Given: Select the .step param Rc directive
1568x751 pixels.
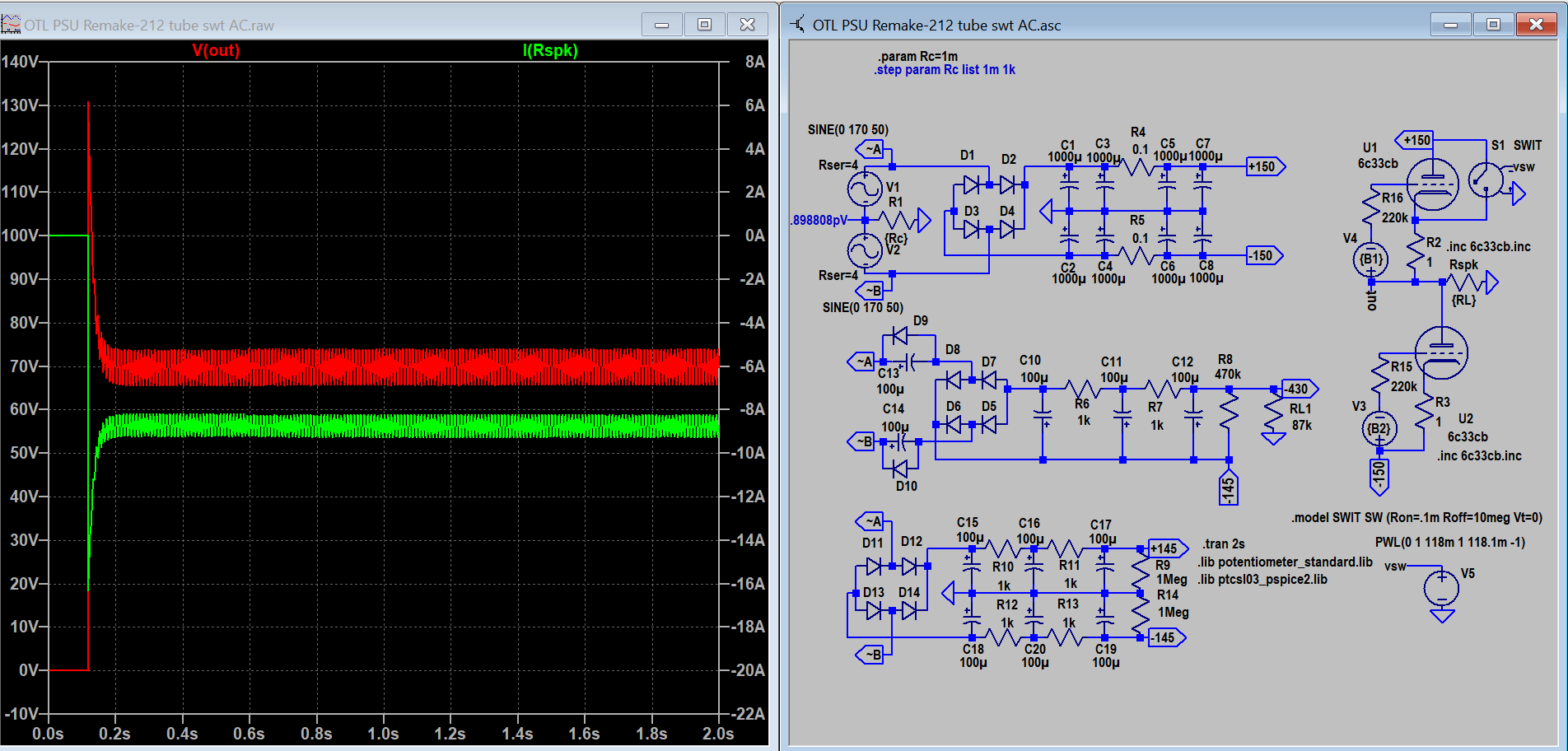Looking at the screenshot, I should (x=945, y=70).
